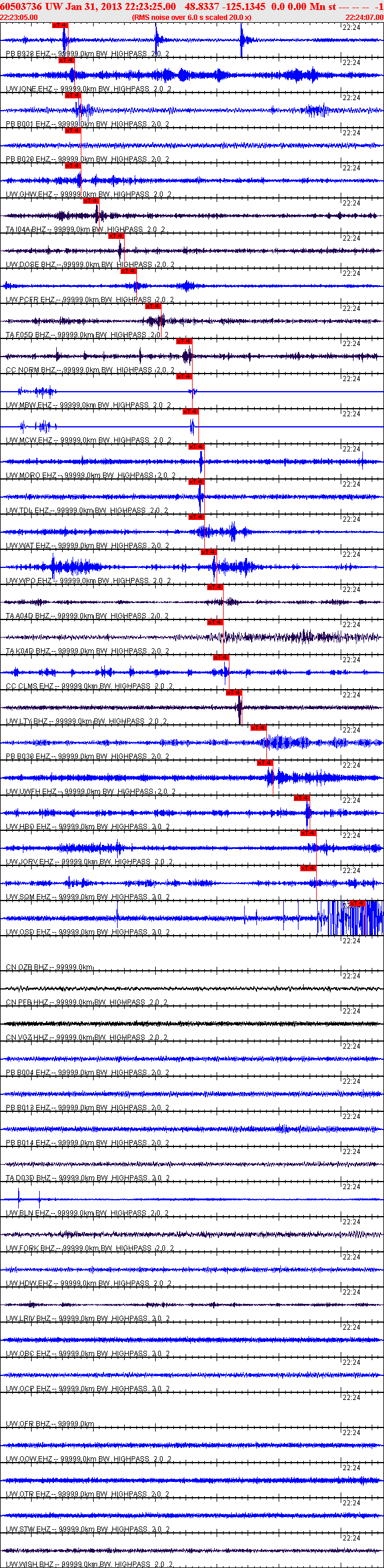The image size is (384, 1568).
Task: Click the 'TA A04D BHZ' station label
Action: (29, 616)
